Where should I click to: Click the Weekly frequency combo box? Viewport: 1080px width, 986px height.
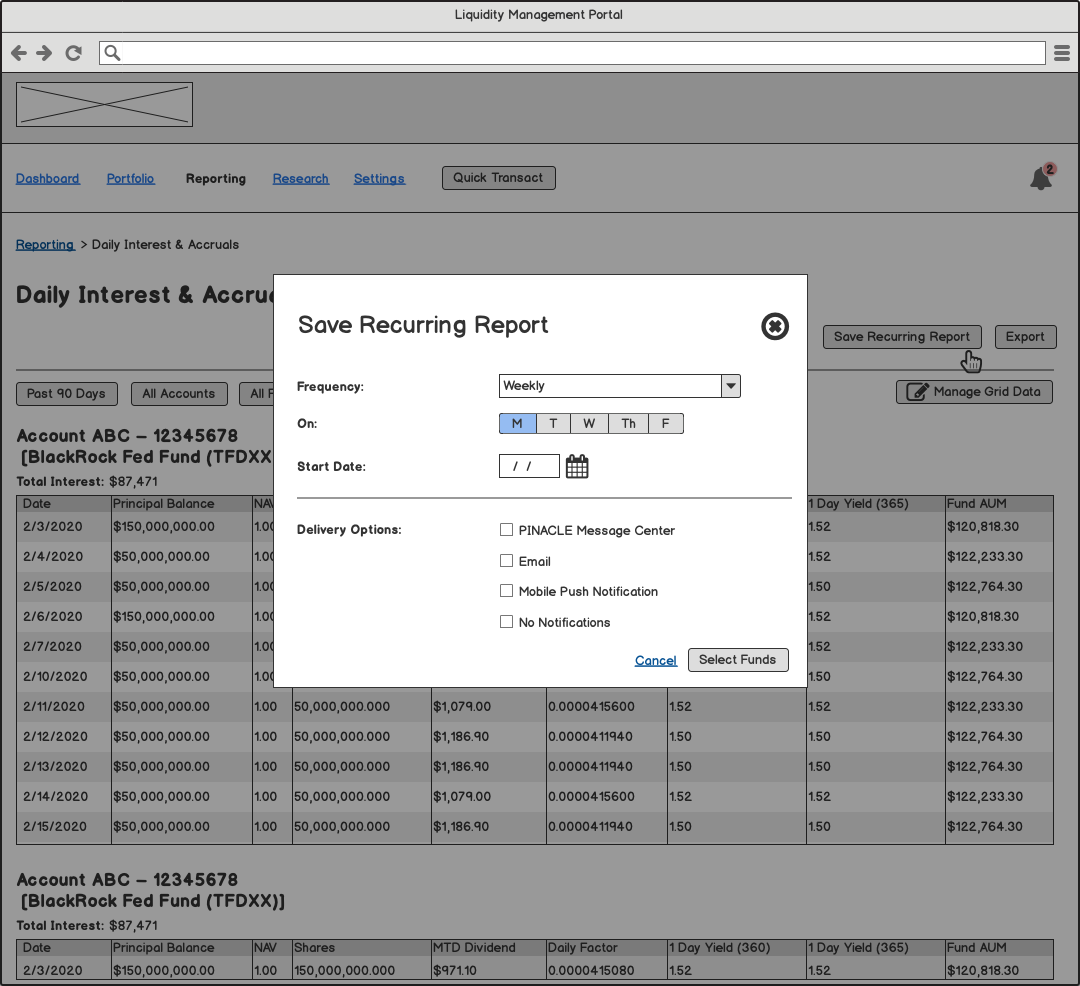coord(619,386)
